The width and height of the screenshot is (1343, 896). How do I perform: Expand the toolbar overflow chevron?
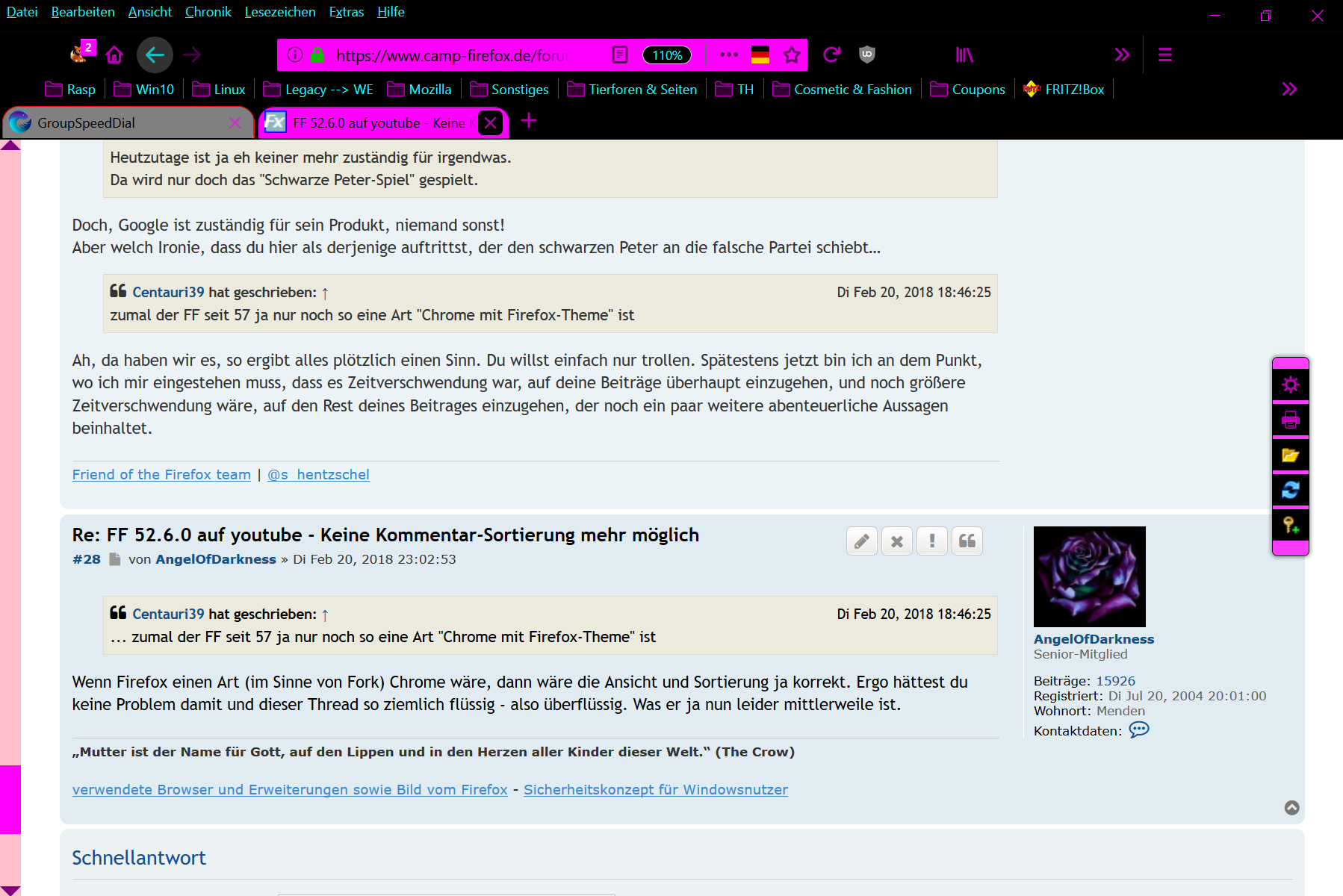[x=1122, y=55]
